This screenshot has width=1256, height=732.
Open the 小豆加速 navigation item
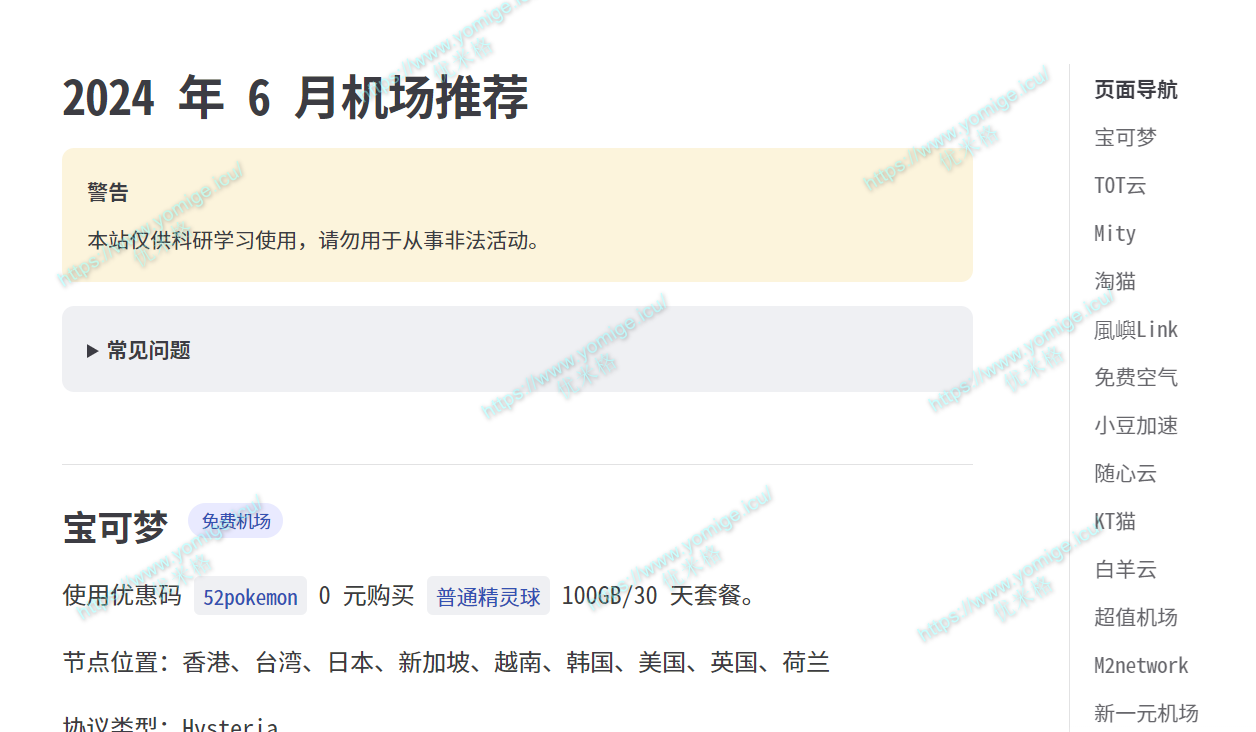pyautogui.click(x=1136, y=426)
